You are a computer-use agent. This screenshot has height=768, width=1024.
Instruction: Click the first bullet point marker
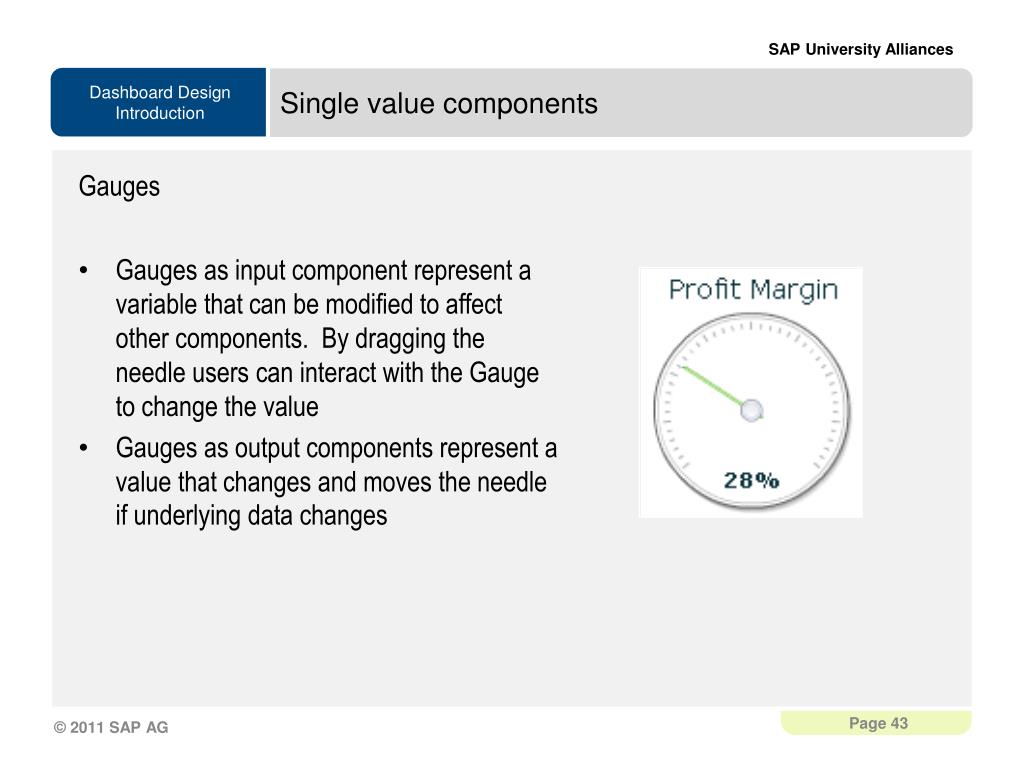84,270
